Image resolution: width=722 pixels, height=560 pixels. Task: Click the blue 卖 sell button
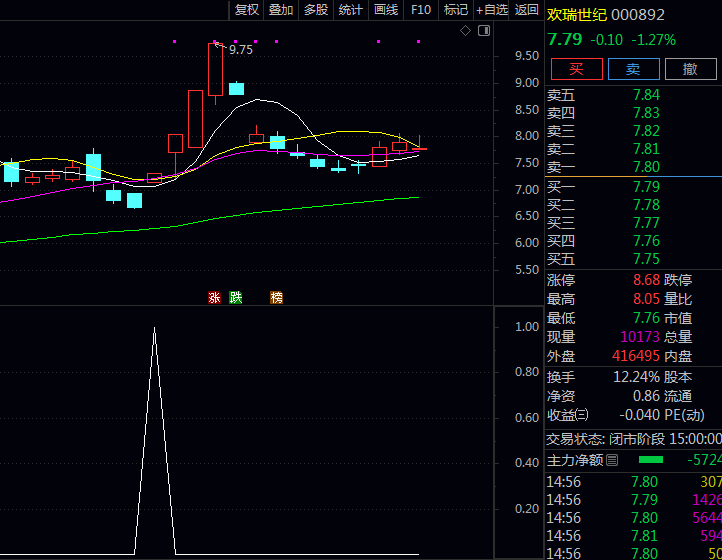(x=633, y=69)
